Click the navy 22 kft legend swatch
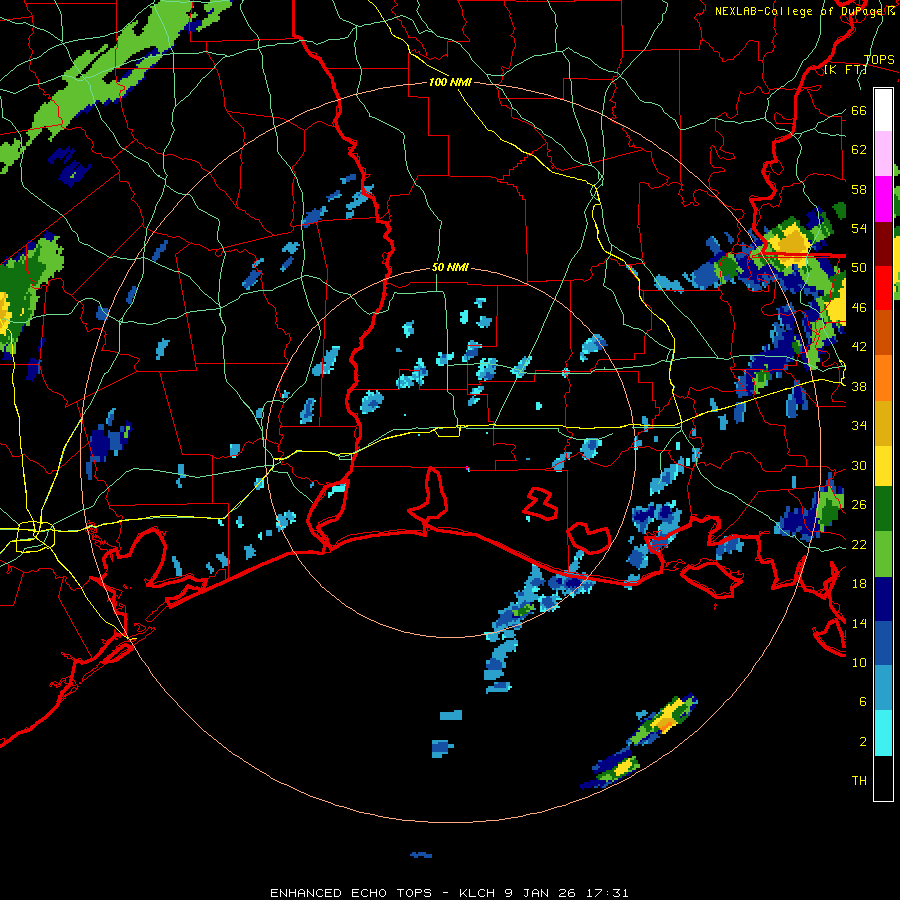 (x=883, y=599)
